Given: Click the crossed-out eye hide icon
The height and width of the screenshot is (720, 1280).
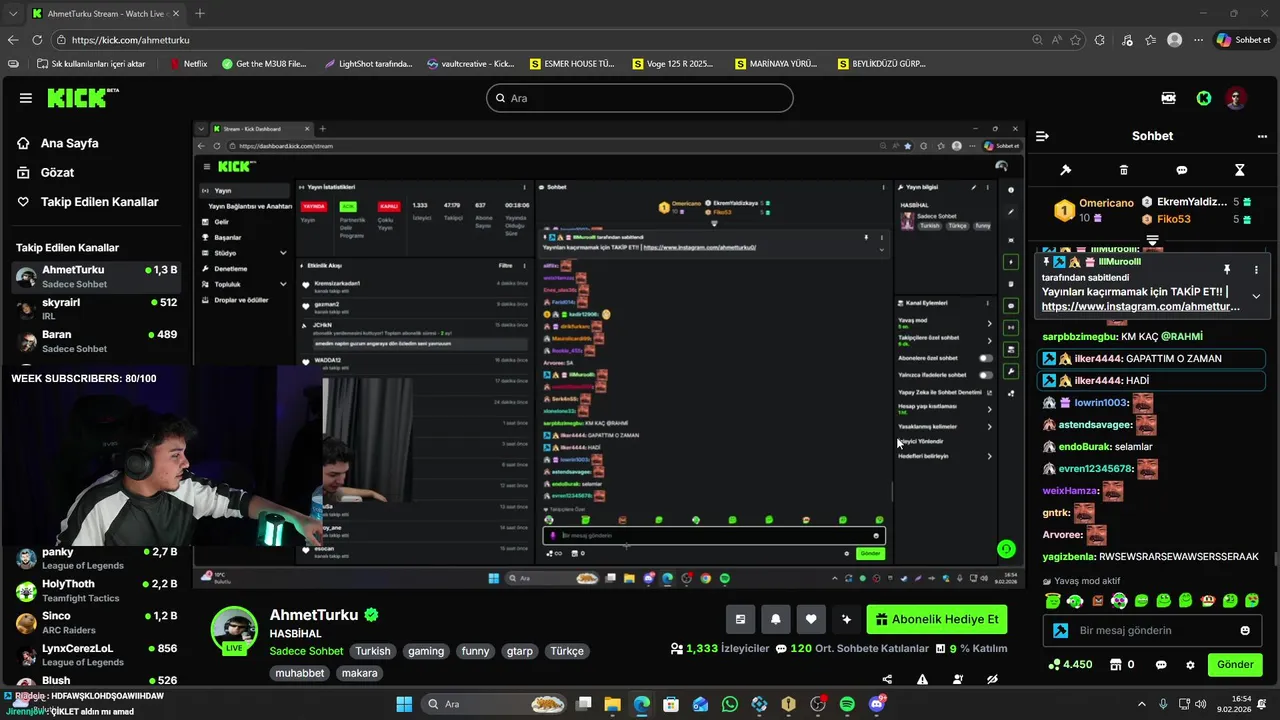Looking at the screenshot, I should pyautogui.click(x=993, y=679).
